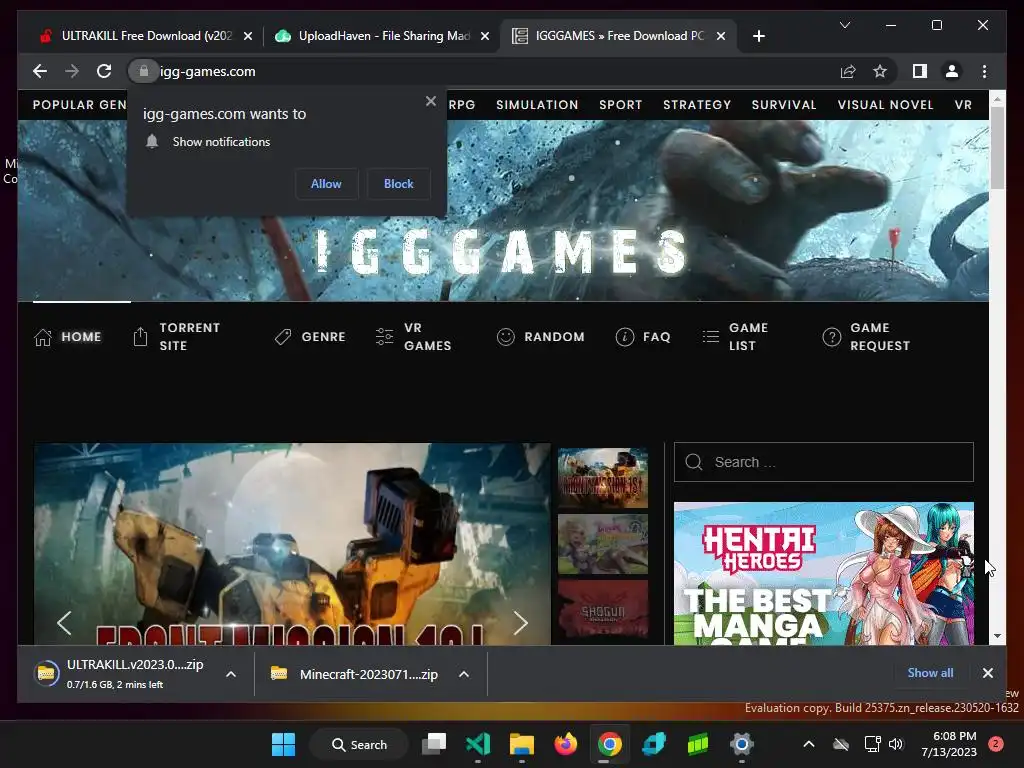The image size is (1024, 768).
Task: Expand ULTRAKILL download options chevron
Action: 231,674
